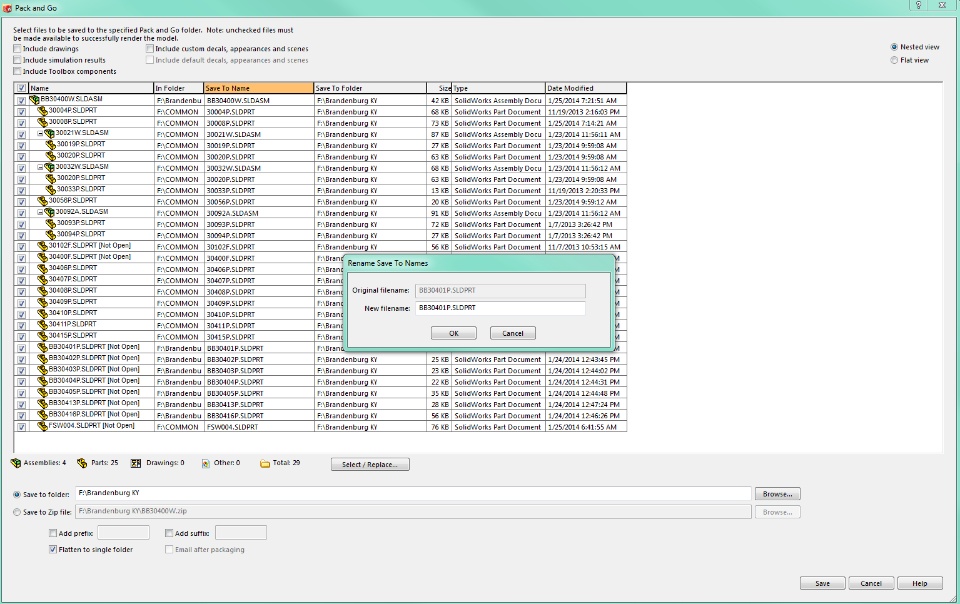
Task: Sort by the Save To Name column header
Action: [x=258, y=88]
